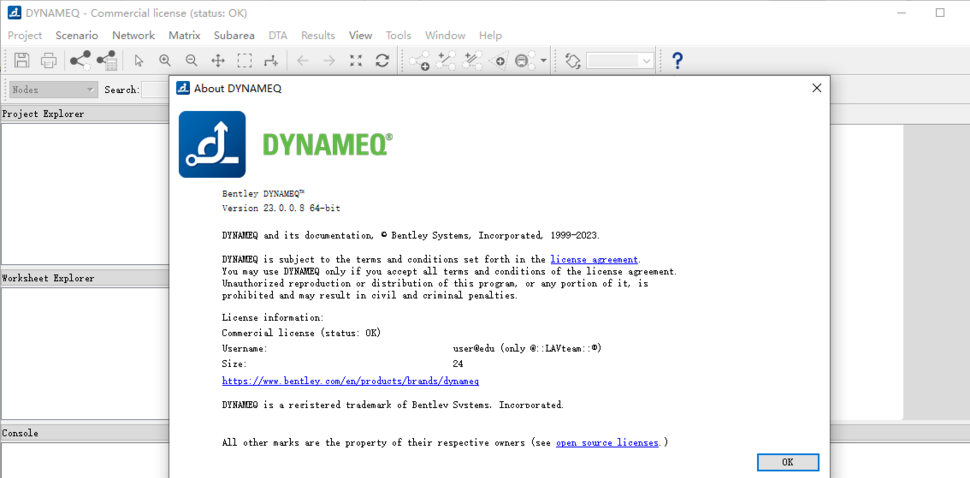Screen dimensions: 970x478
Task: Click the license agreement link
Action: [x=594, y=260]
